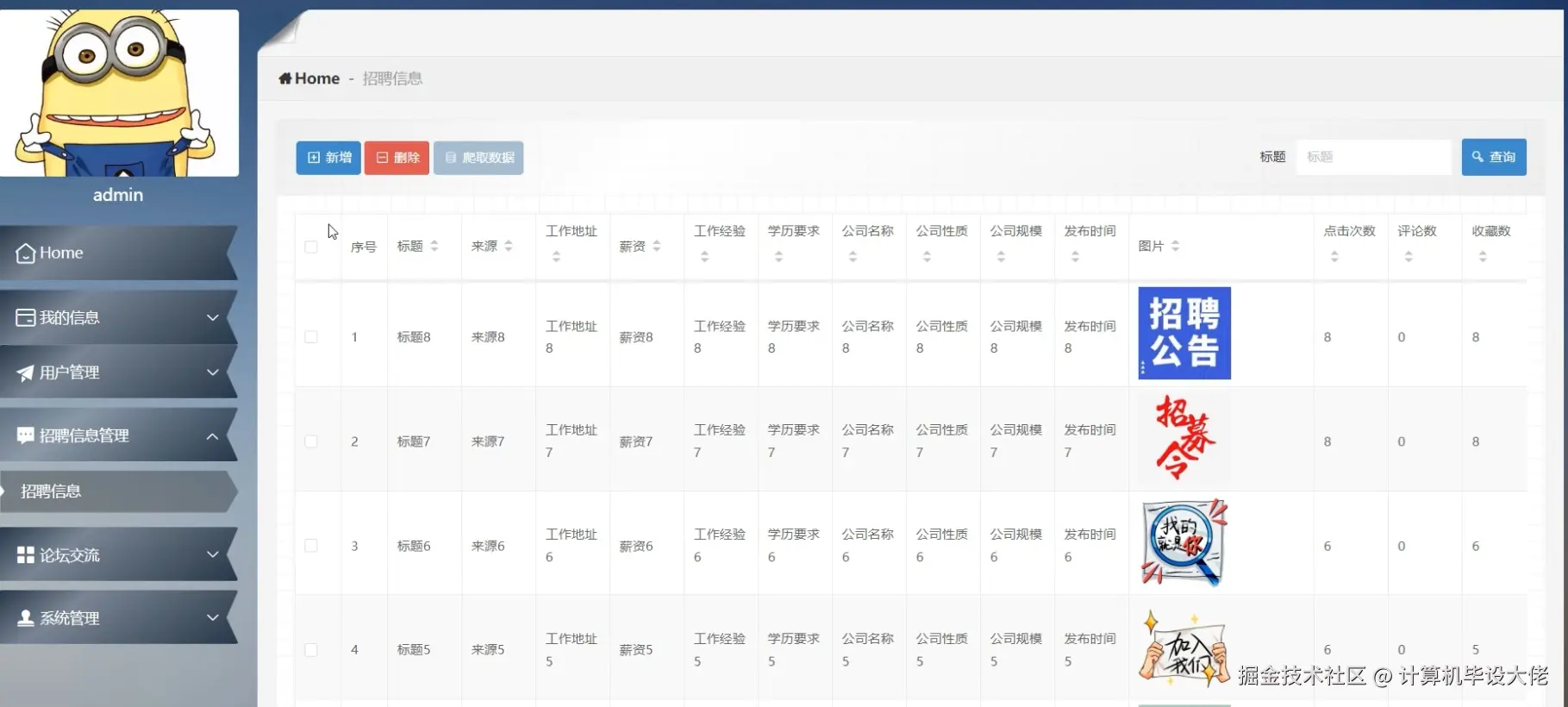Screen dimensions: 1568x707
Task: Click the 论坛交流 grid icon
Action: tap(26, 555)
